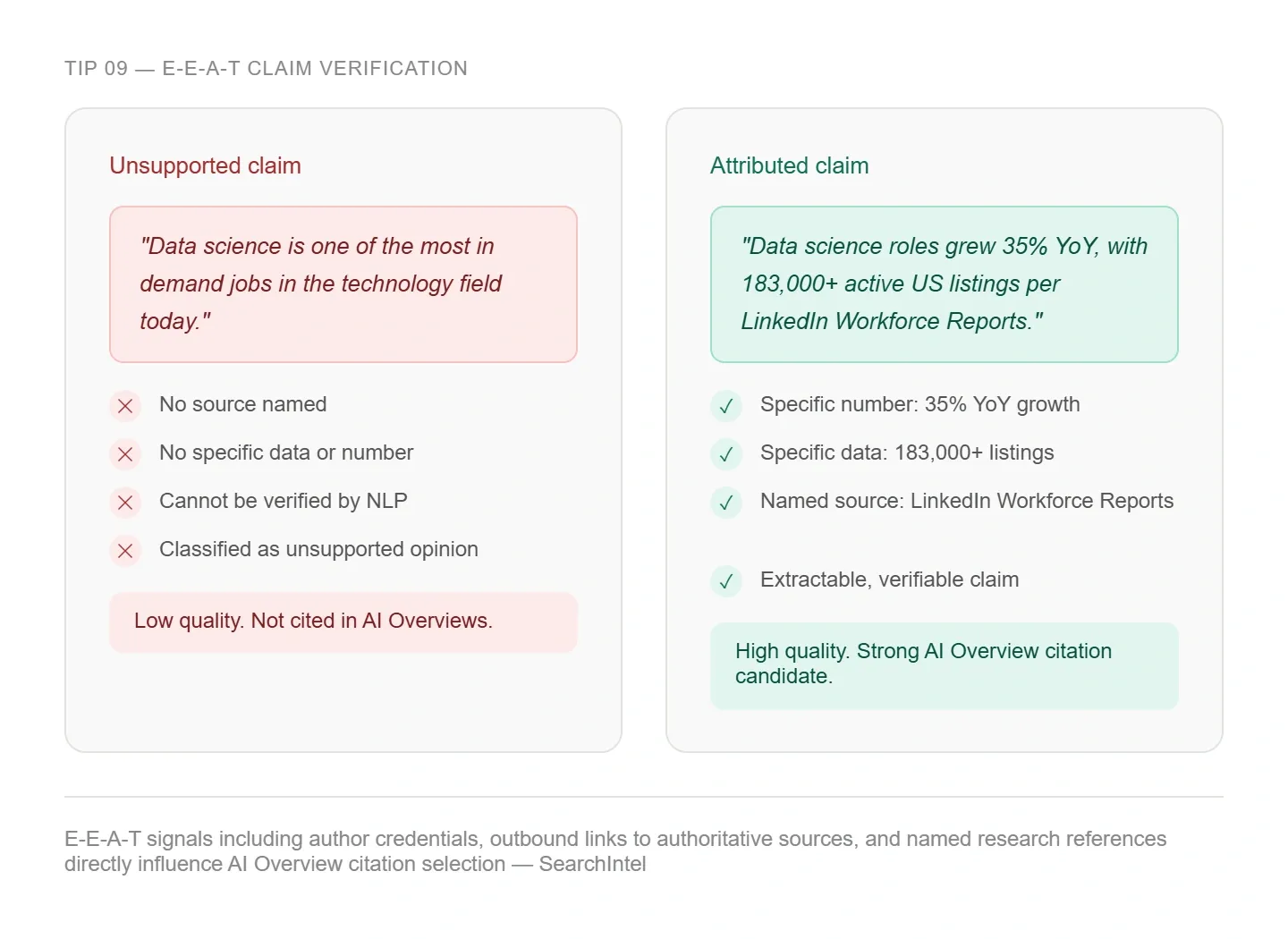Click the "Specific data: 183,000+ listings" text
The image size is (1288, 939).
[x=907, y=453]
